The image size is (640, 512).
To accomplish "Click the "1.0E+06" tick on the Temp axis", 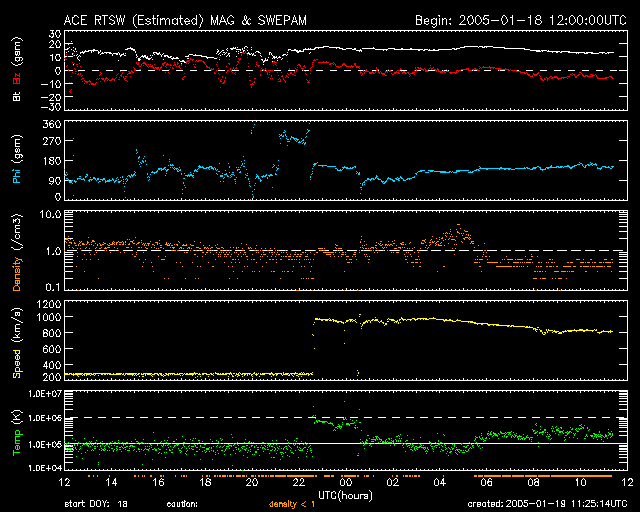I will pos(44,418).
